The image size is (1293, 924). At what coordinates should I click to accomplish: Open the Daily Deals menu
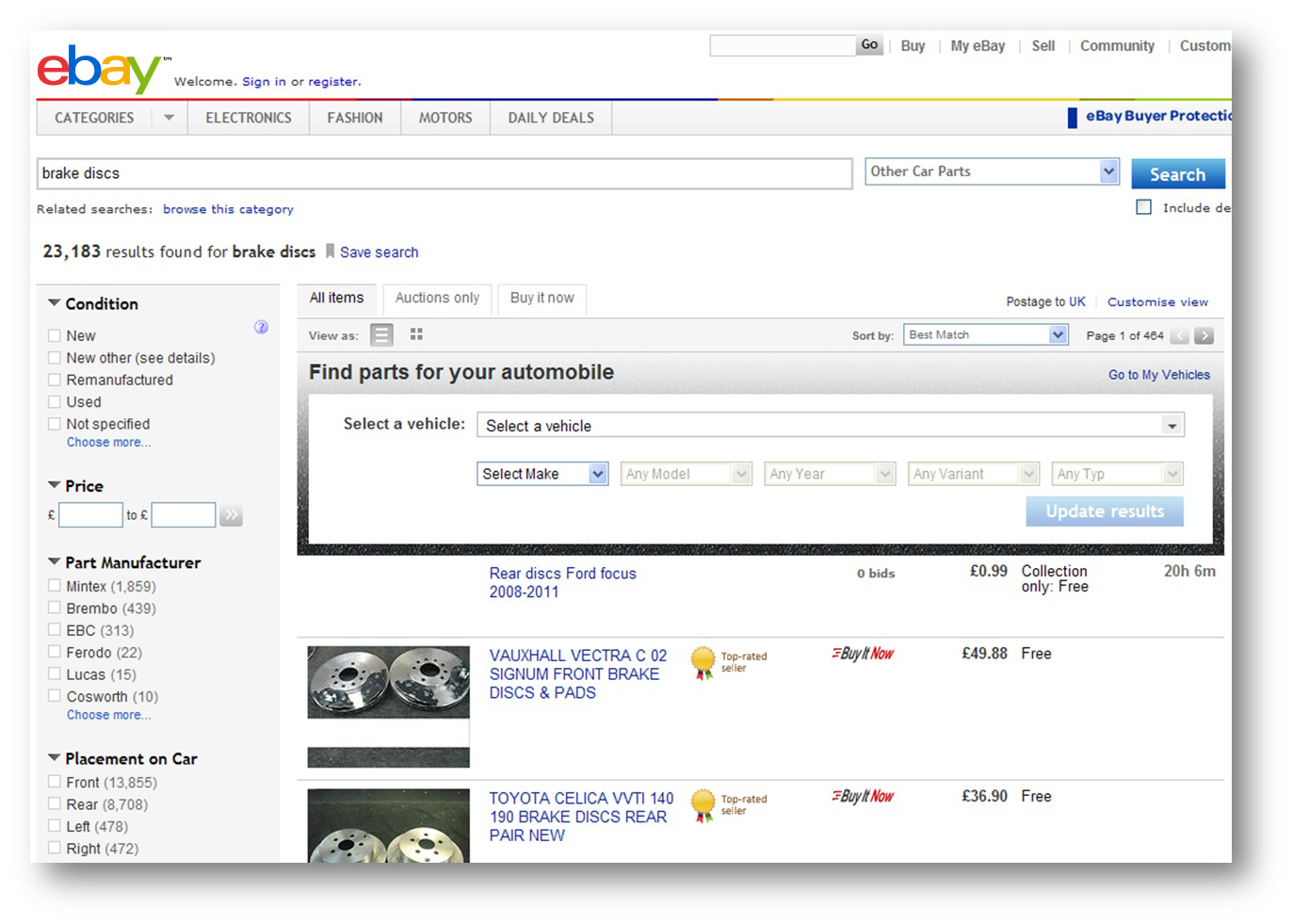[551, 118]
